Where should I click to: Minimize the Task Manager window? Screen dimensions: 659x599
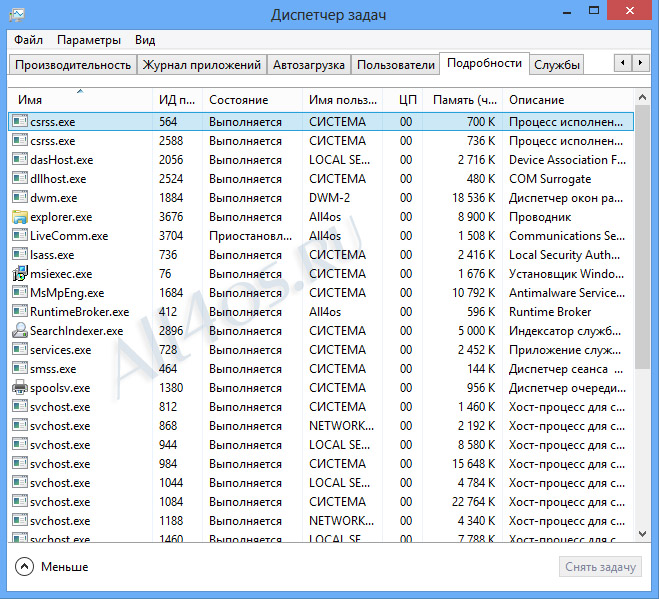(567, 12)
